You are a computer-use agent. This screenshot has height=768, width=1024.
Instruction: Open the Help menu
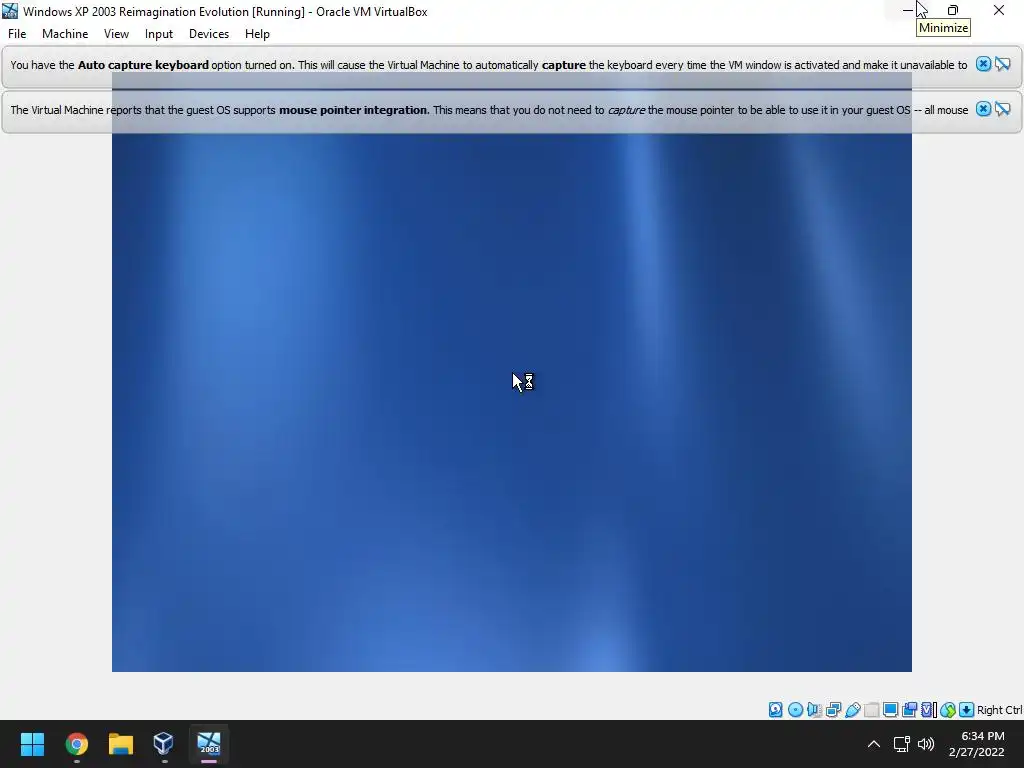click(x=257, y=34)
